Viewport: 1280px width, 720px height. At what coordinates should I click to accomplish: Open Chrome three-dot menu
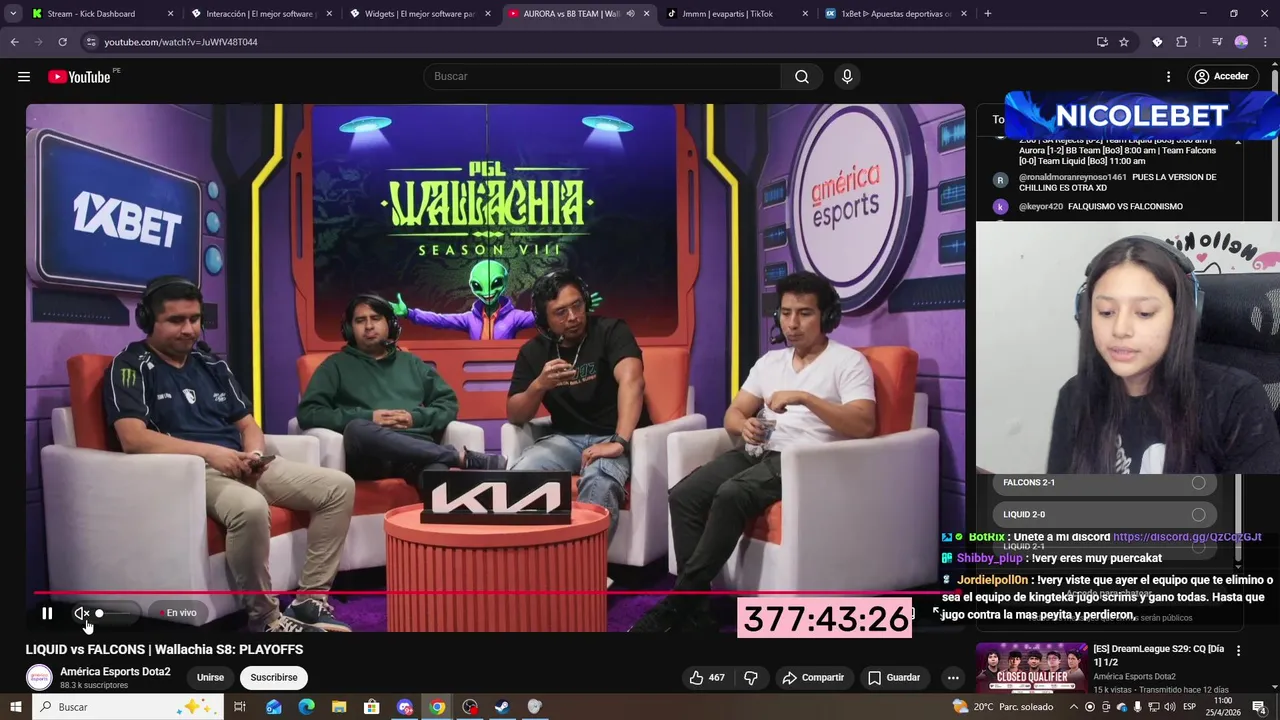click(1265, 42)
